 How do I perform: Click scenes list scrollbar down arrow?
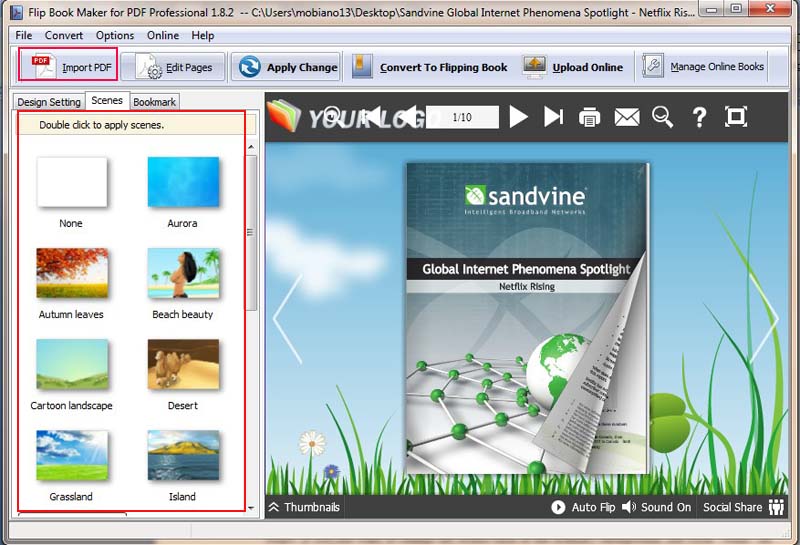(251, 508)
